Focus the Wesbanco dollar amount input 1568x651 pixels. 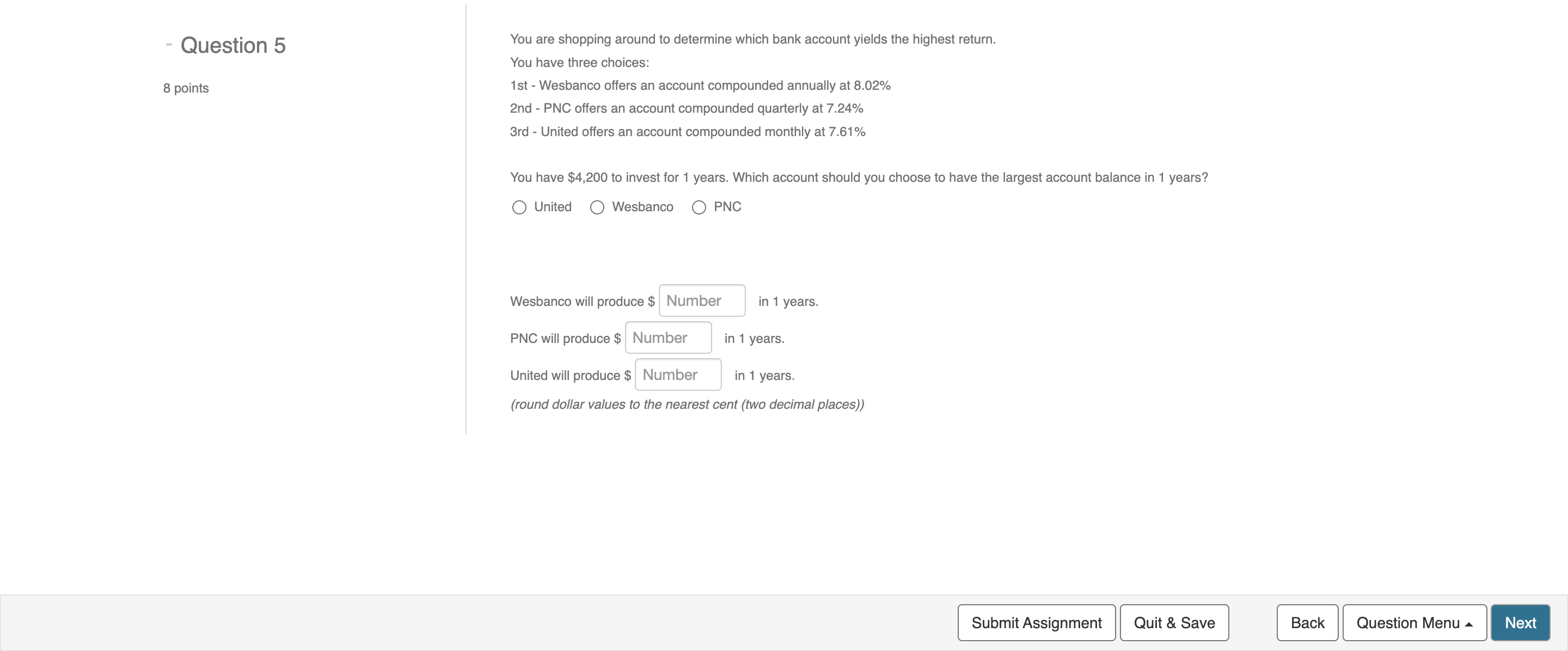(x=701, y=300)
